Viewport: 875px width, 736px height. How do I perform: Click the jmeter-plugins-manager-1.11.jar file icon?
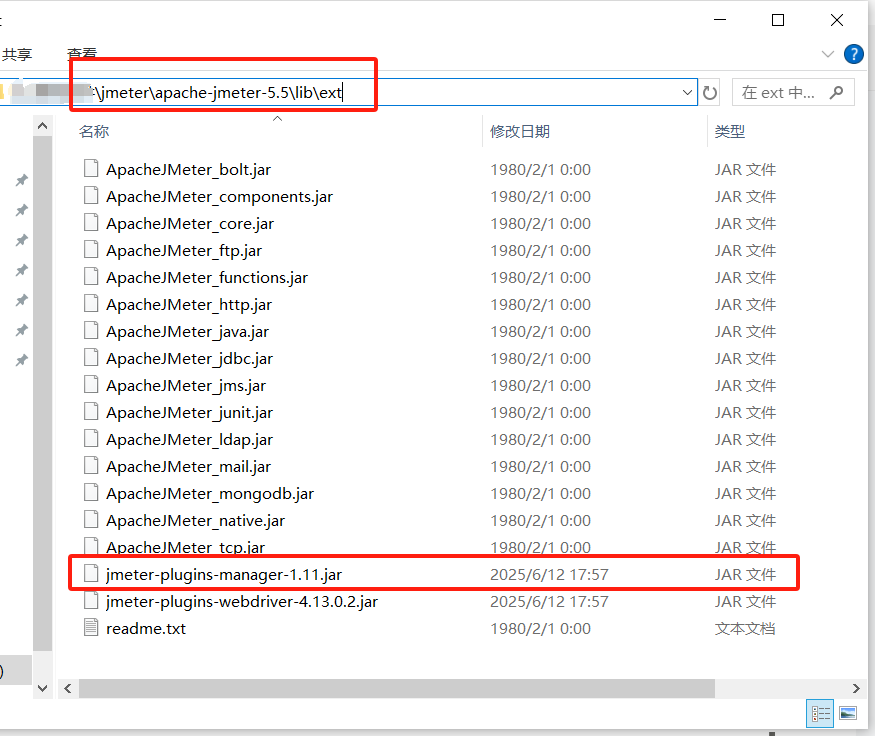(x=91, y=573)
